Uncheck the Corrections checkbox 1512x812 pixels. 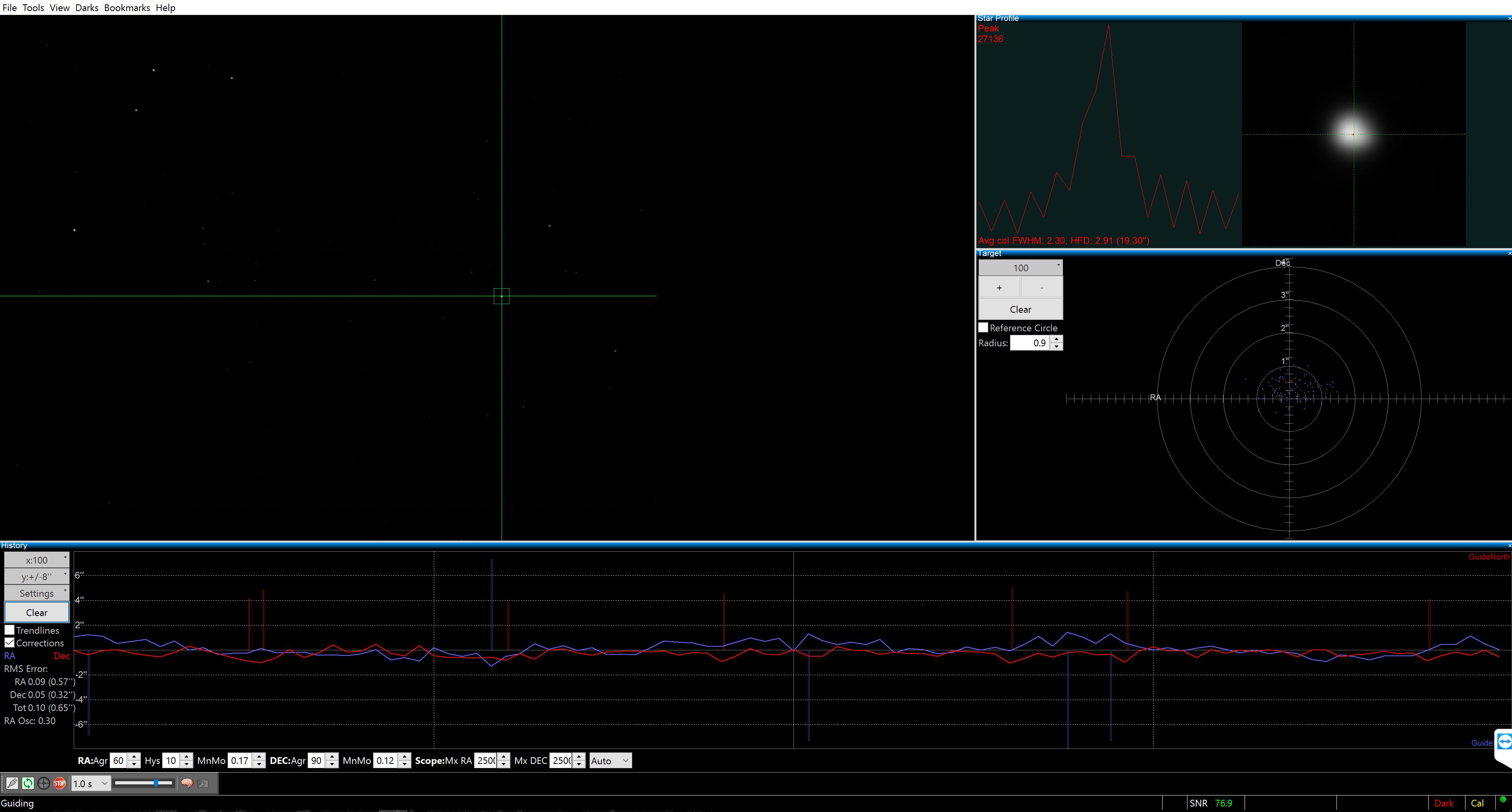[10, 642]
